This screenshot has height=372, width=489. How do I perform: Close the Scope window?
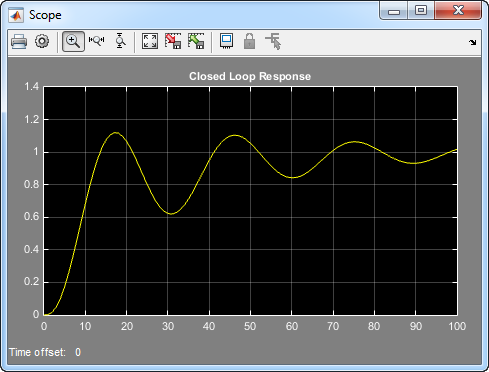[x=458, y=11]
